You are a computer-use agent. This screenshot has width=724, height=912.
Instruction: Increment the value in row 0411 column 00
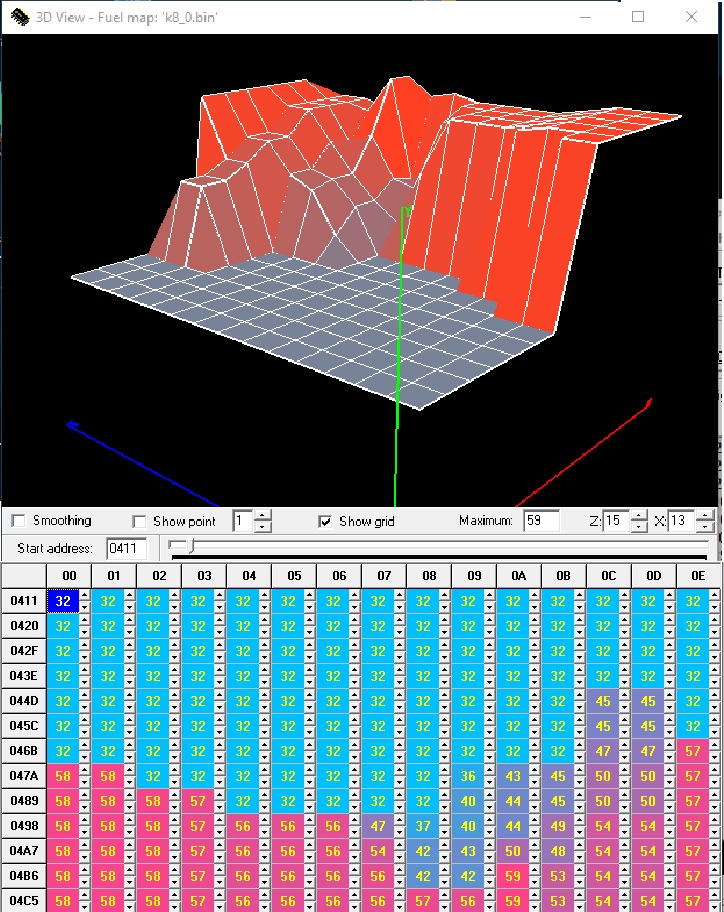click(x=84, y=597)
